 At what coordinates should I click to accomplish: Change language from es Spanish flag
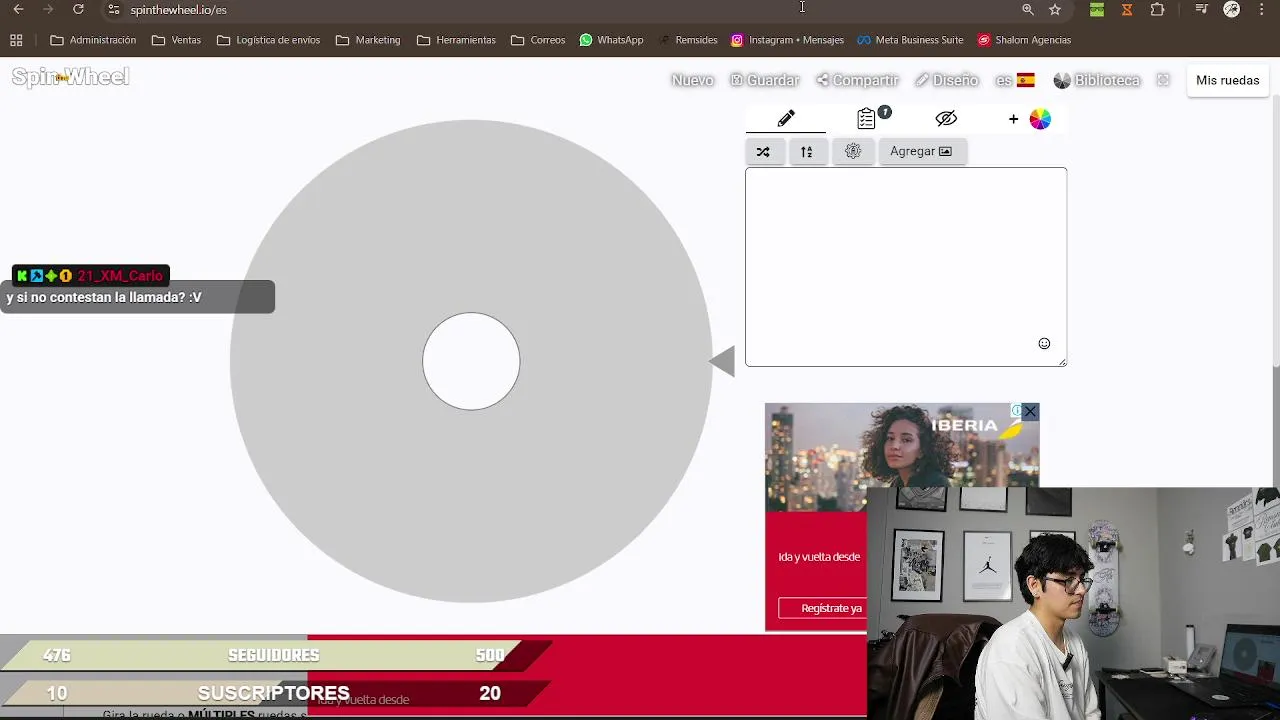[x=1015, y=80]
